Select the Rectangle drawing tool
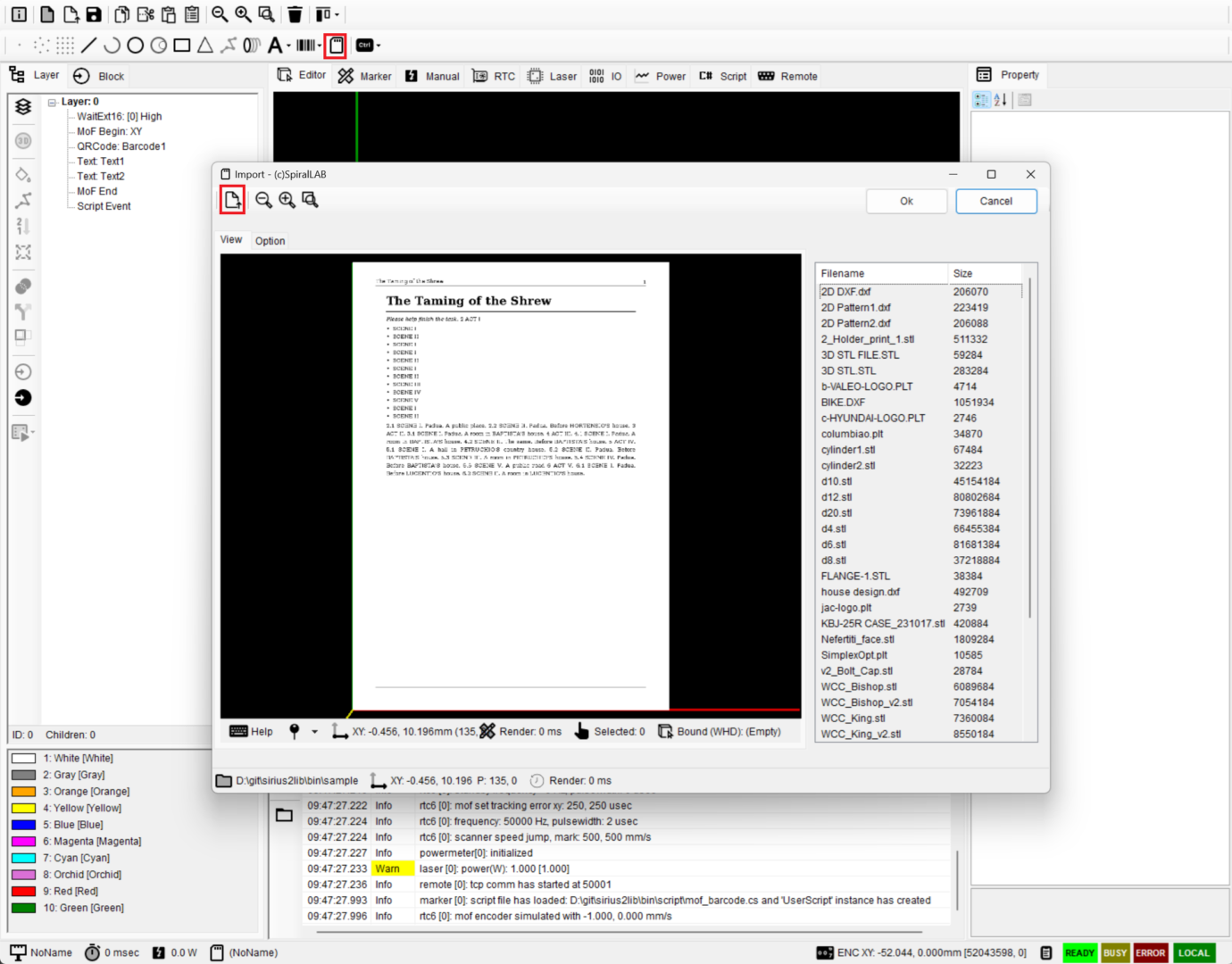The width and height of the screenshot is (1232, 964). (x=182, y=45)
